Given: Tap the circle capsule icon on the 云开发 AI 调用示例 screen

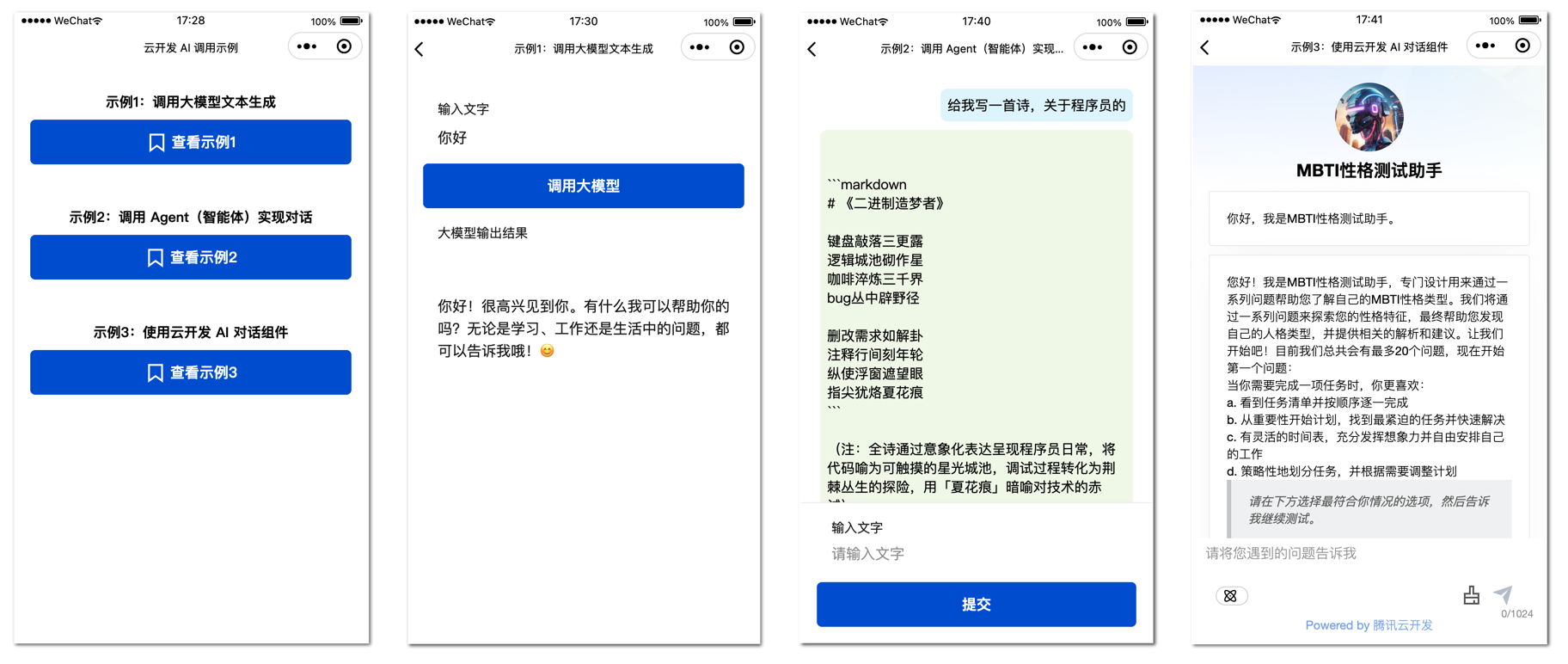Looking at the screenshot, I should coord(344,46).
